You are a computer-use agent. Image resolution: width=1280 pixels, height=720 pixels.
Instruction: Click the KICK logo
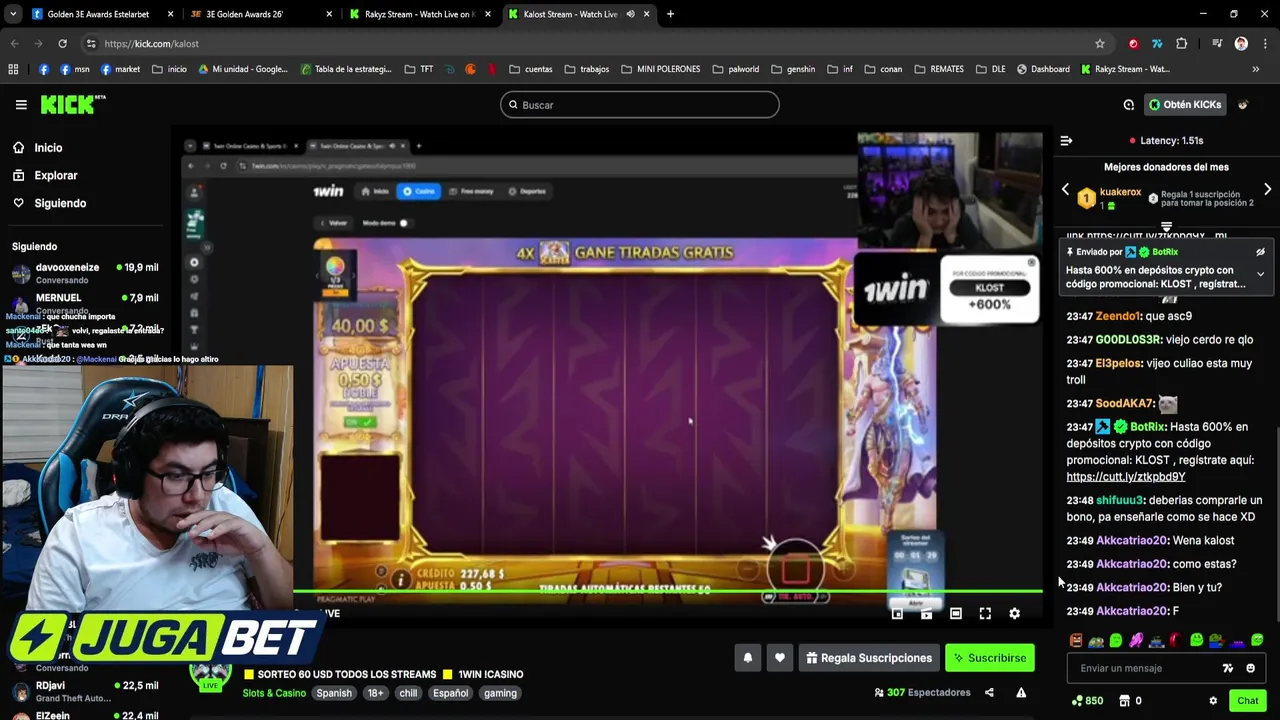pyautogui.click(x=72, y=104)
